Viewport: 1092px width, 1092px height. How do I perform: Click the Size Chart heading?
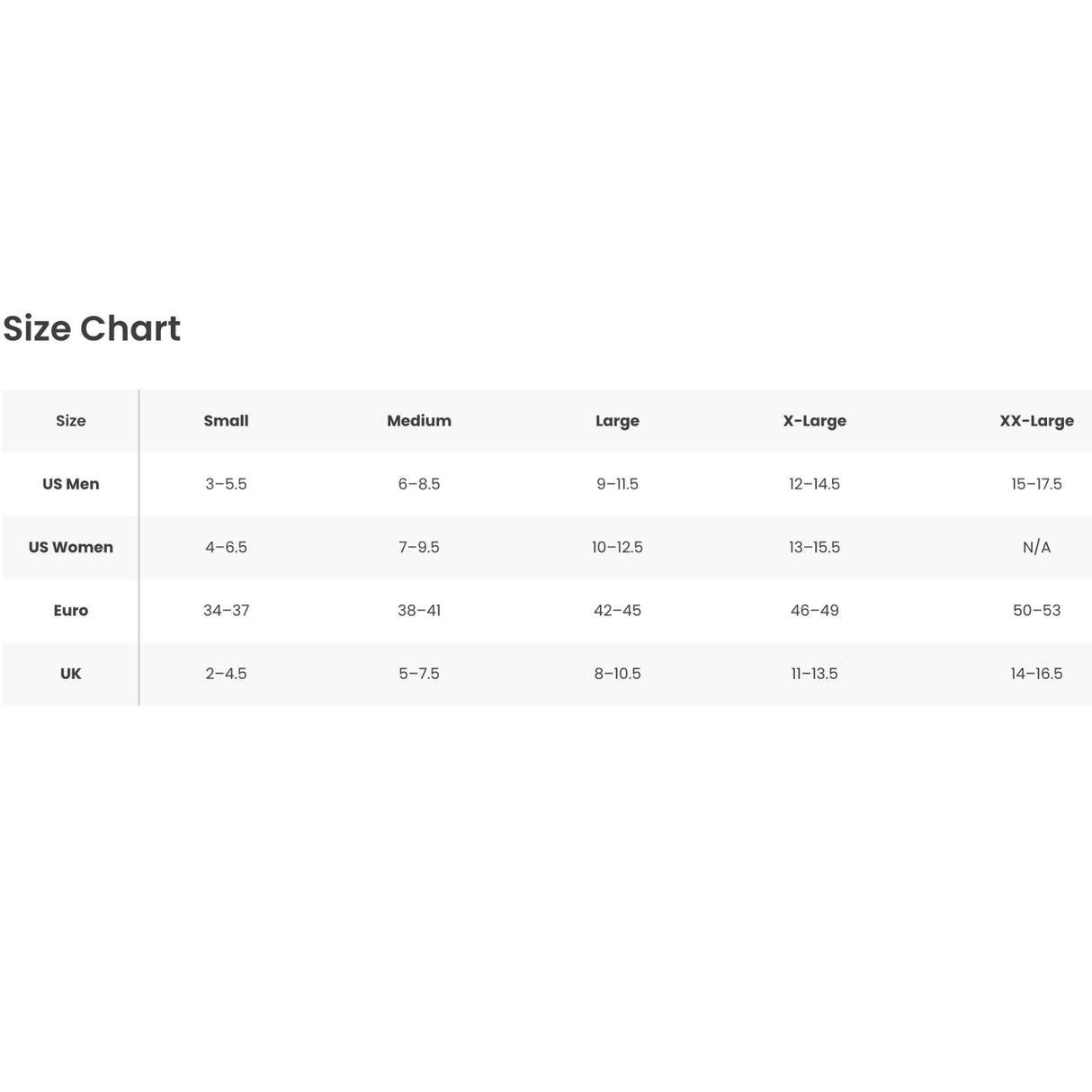[92, 328]
